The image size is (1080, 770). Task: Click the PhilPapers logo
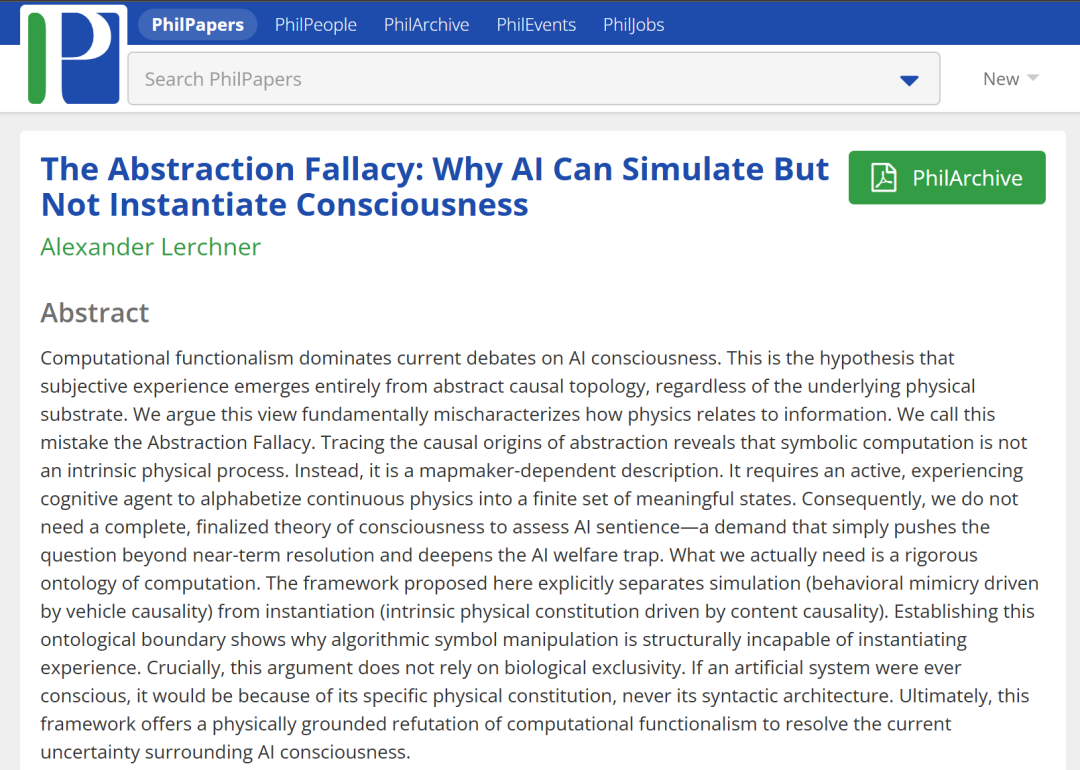tap(74, 58)
